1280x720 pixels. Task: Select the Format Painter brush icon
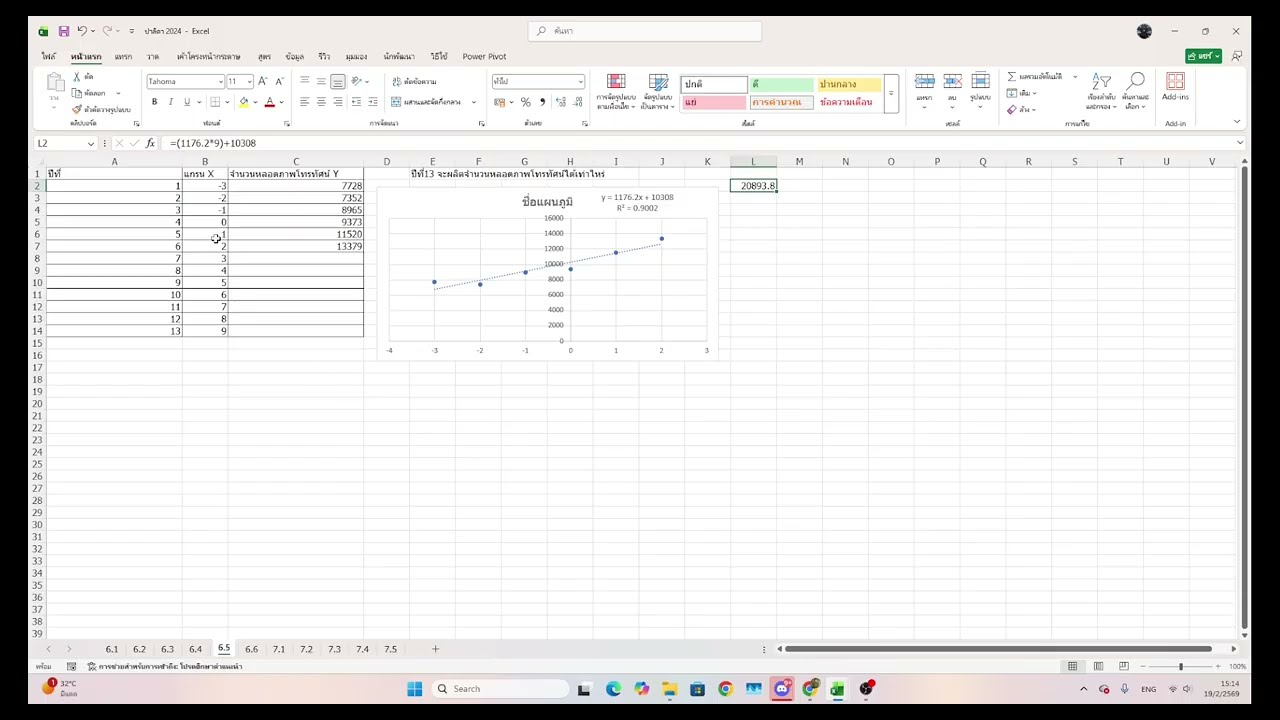coord(77,109)
